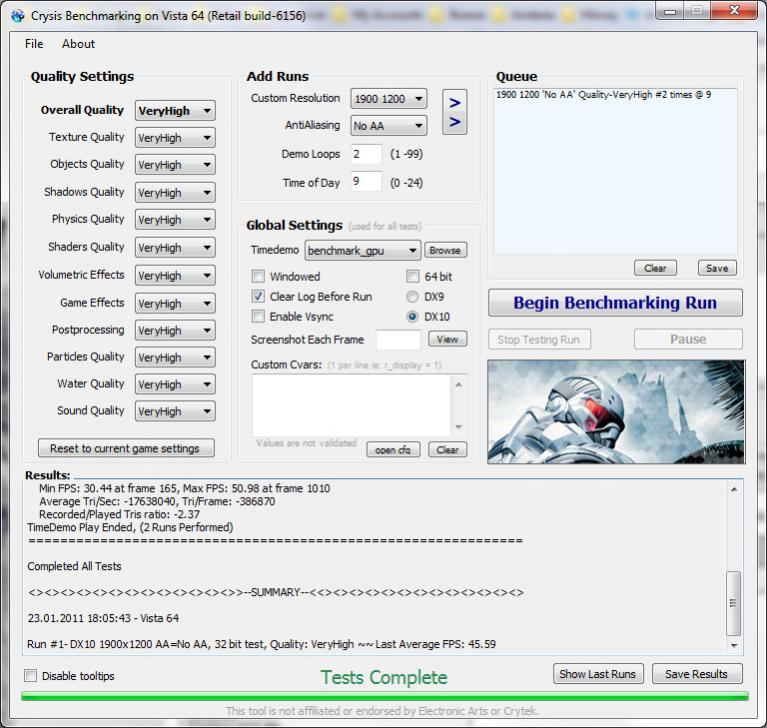
Task: Open the File menu
Action: pyautogui.click(x=34, y=44)
